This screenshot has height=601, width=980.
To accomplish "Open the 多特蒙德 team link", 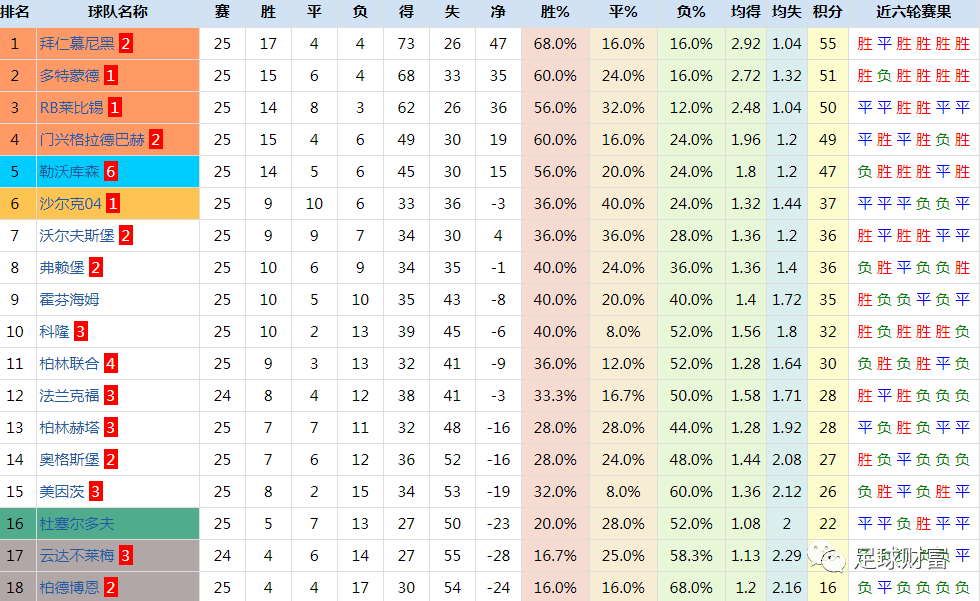I will pyautogui.click(x=69, y=76).
